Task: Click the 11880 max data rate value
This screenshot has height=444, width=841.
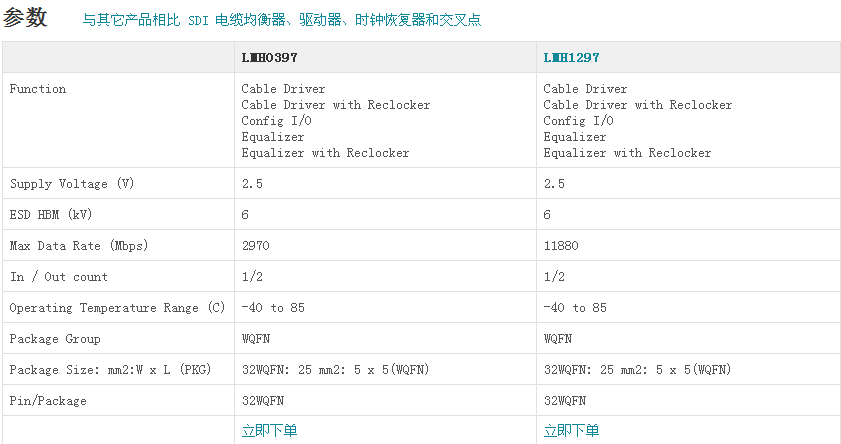Action: tap(561, 246)
